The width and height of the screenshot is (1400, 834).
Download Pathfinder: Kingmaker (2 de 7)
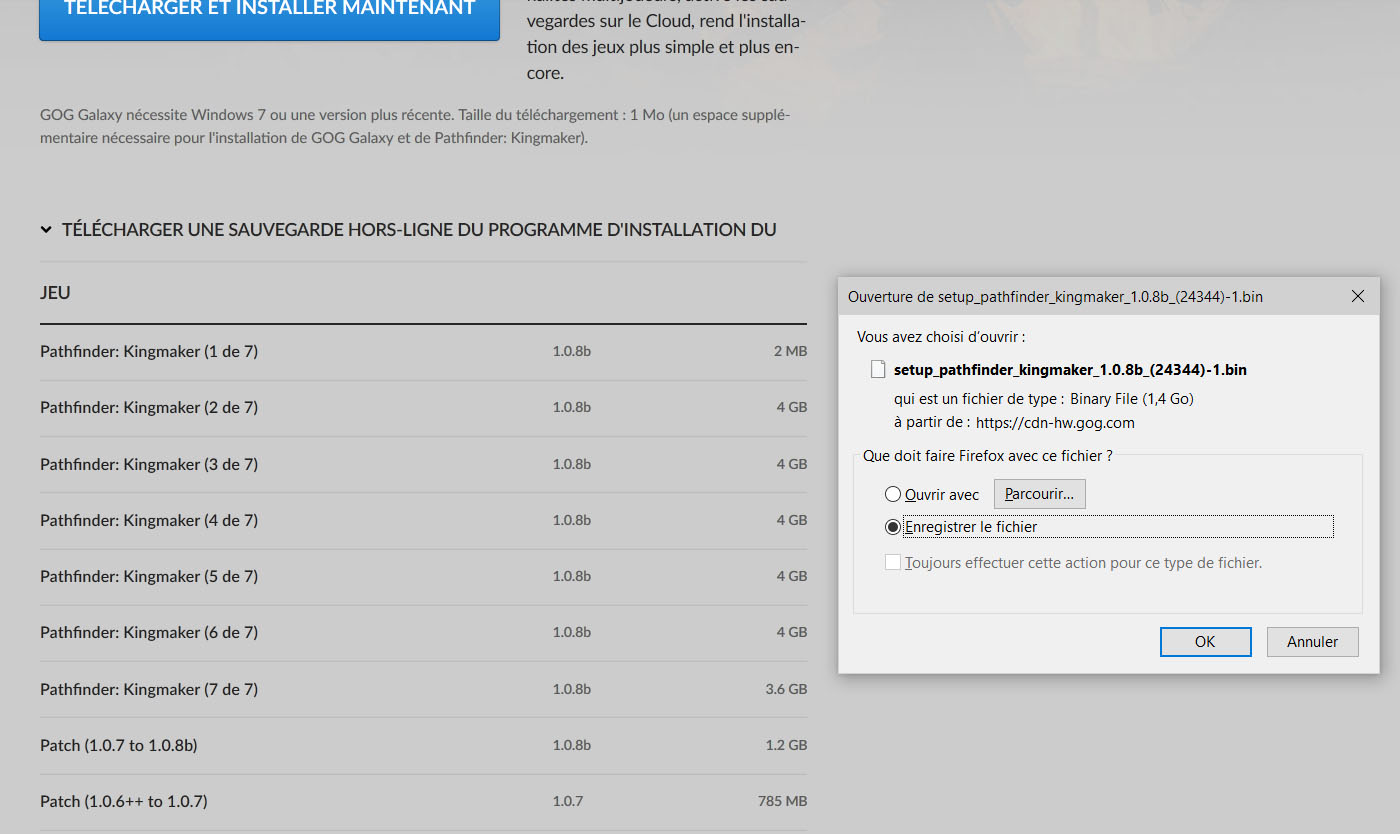coord(149,408)
